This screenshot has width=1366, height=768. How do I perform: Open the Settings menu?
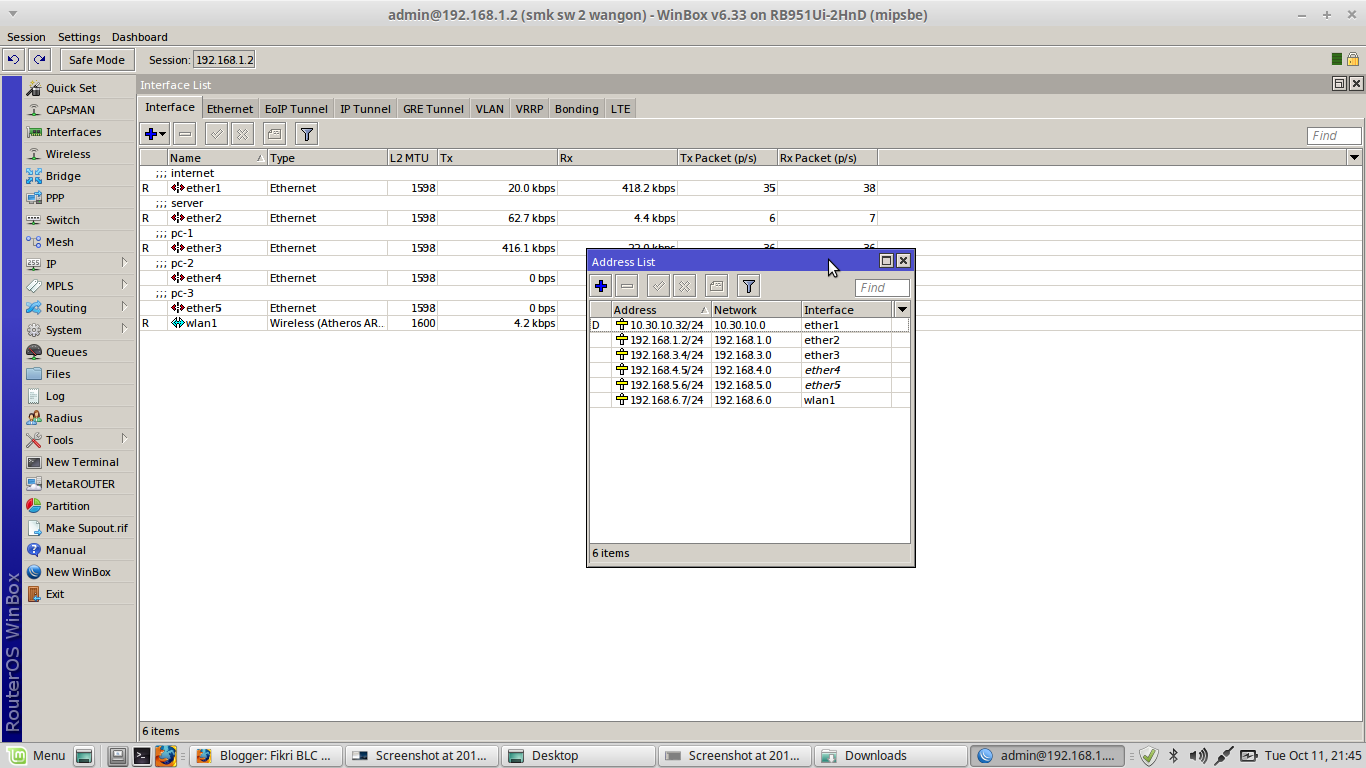pyautogui.click(x=79, y=37)
